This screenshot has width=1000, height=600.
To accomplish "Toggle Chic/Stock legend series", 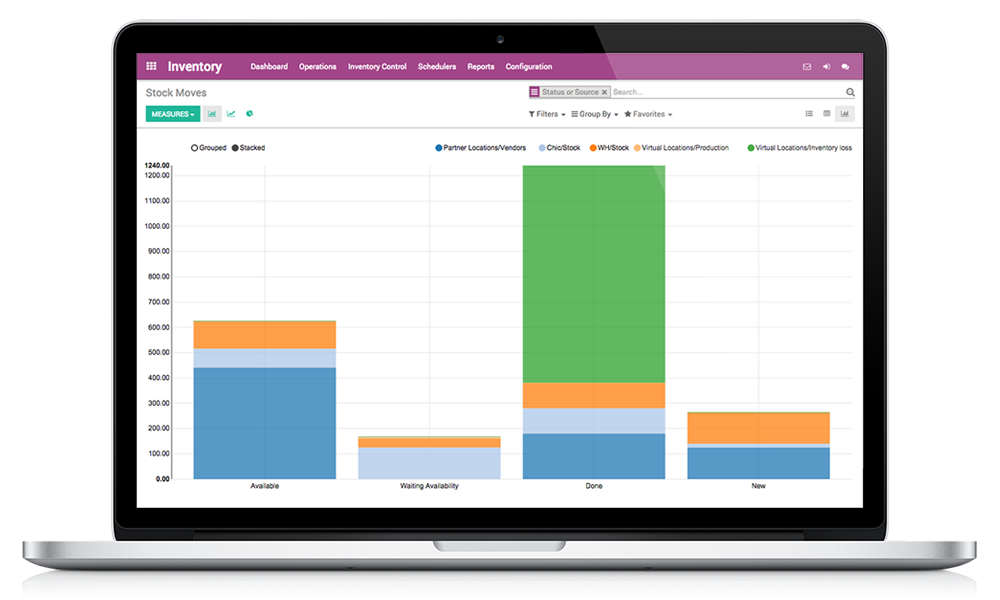I will pyautogui.click(x=559, y=148).
